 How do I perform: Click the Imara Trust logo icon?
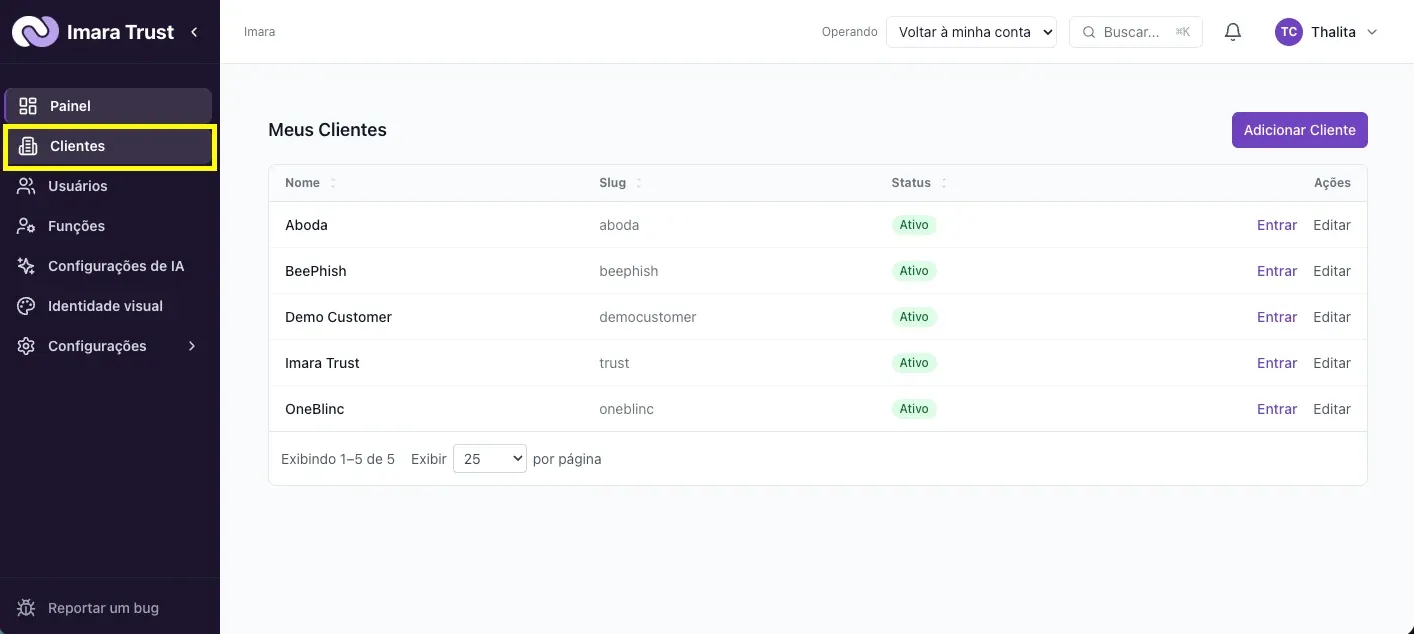[x=35, y=32]
